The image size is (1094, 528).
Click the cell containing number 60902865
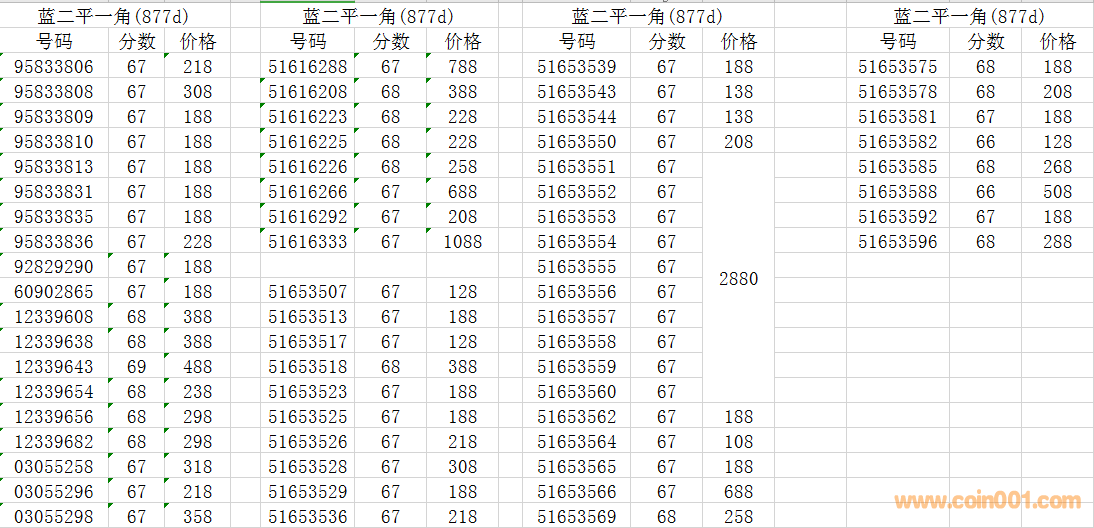[54, 292]
